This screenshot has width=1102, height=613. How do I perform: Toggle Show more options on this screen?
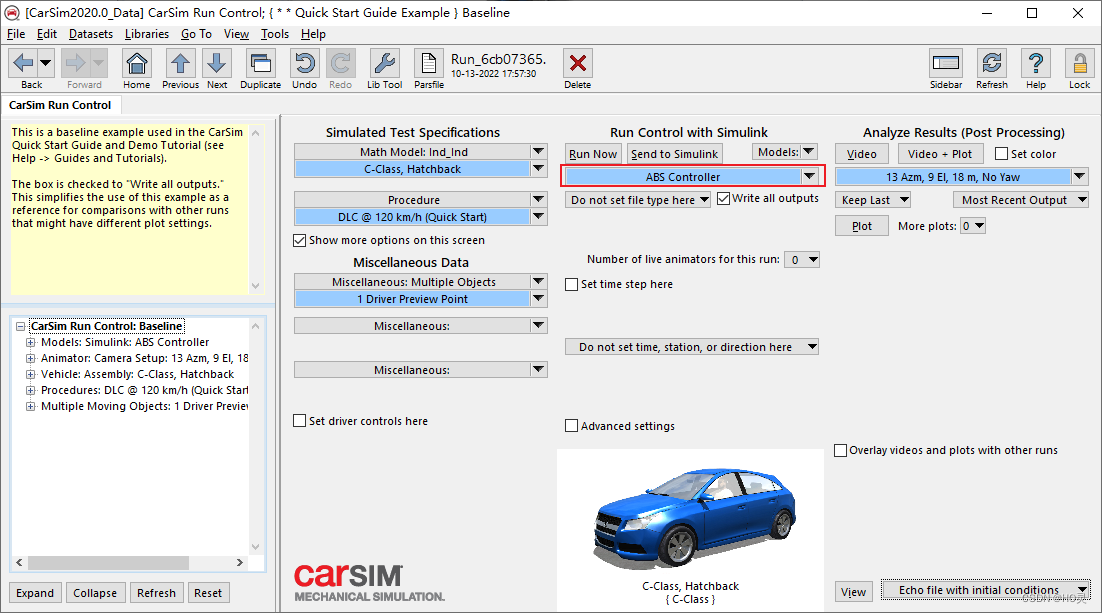(299, 240)
